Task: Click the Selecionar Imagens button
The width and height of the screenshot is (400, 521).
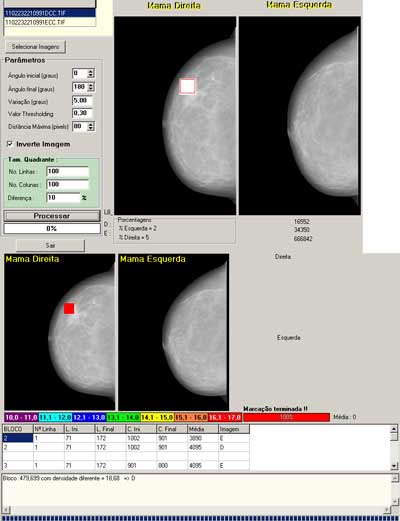Action: click(35, 47)
